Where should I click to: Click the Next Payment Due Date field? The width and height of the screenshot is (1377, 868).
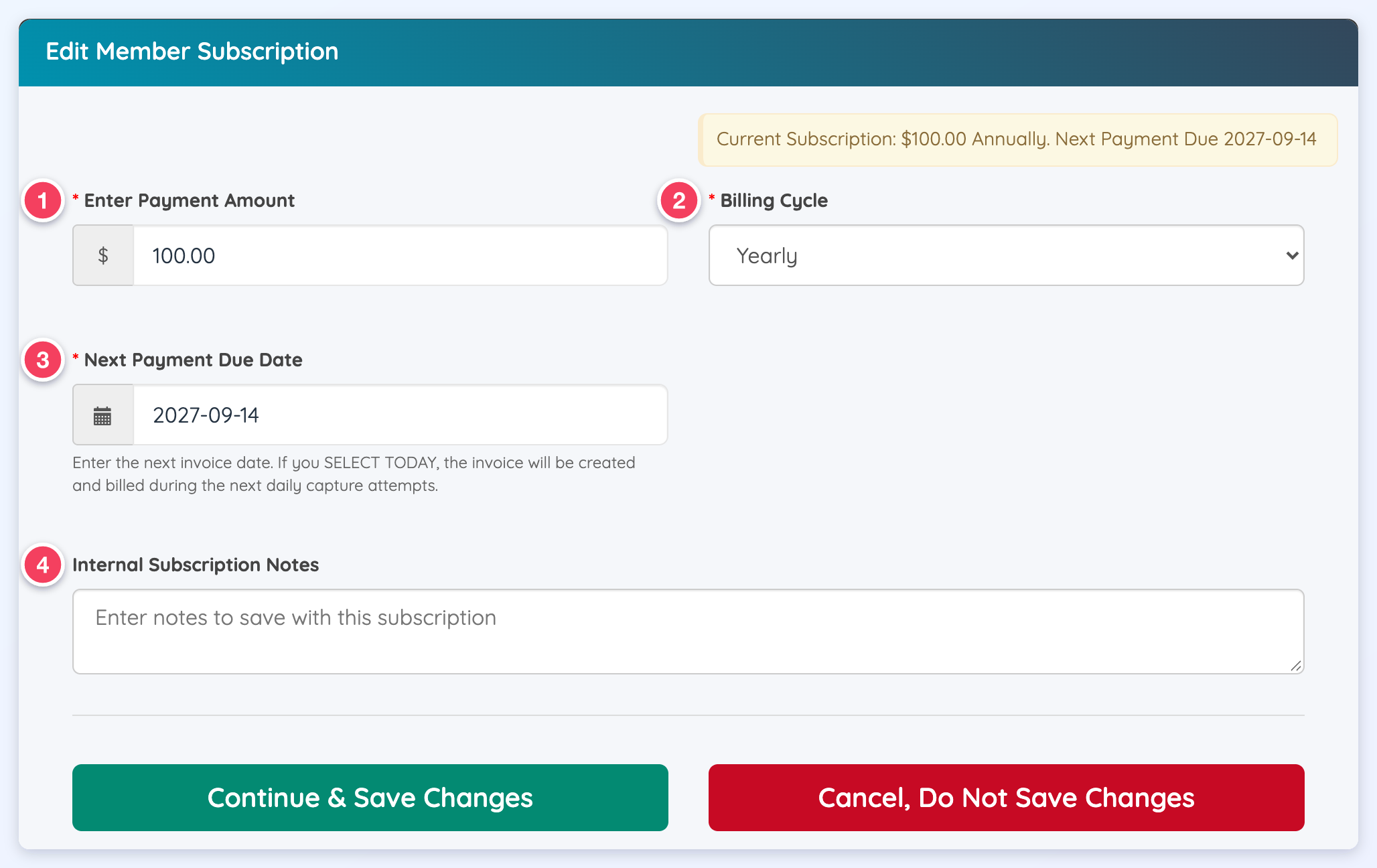coord(401,415)
